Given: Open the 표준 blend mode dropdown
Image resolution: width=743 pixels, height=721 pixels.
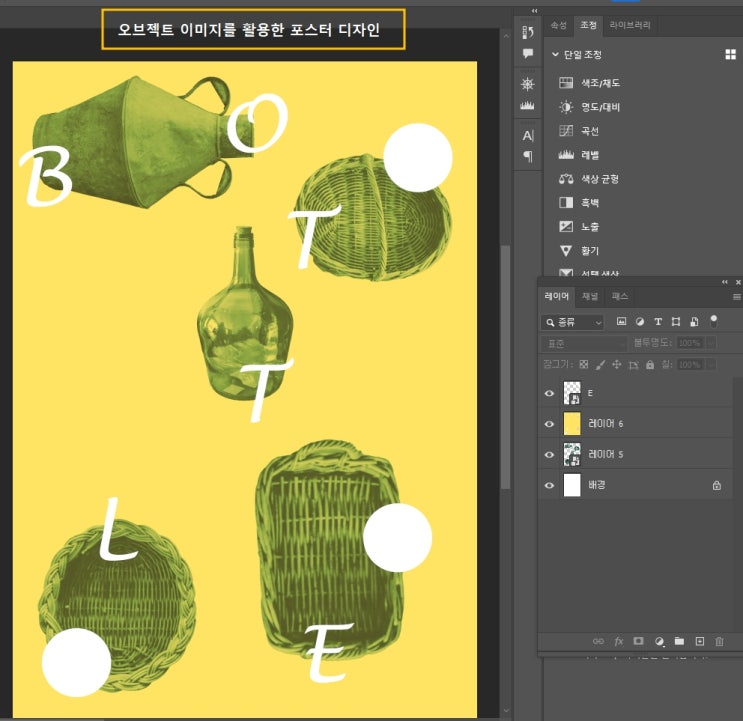Looking at the screenshot, I should pyautogui.click(x=584, y=343).
